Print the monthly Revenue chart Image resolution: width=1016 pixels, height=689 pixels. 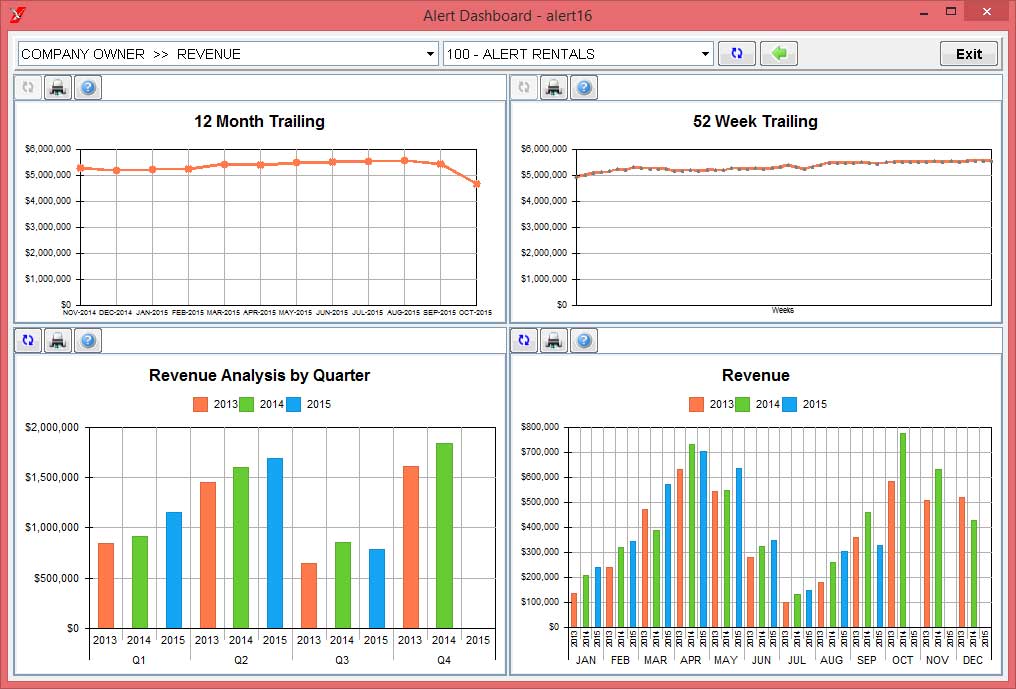point(554,341)
